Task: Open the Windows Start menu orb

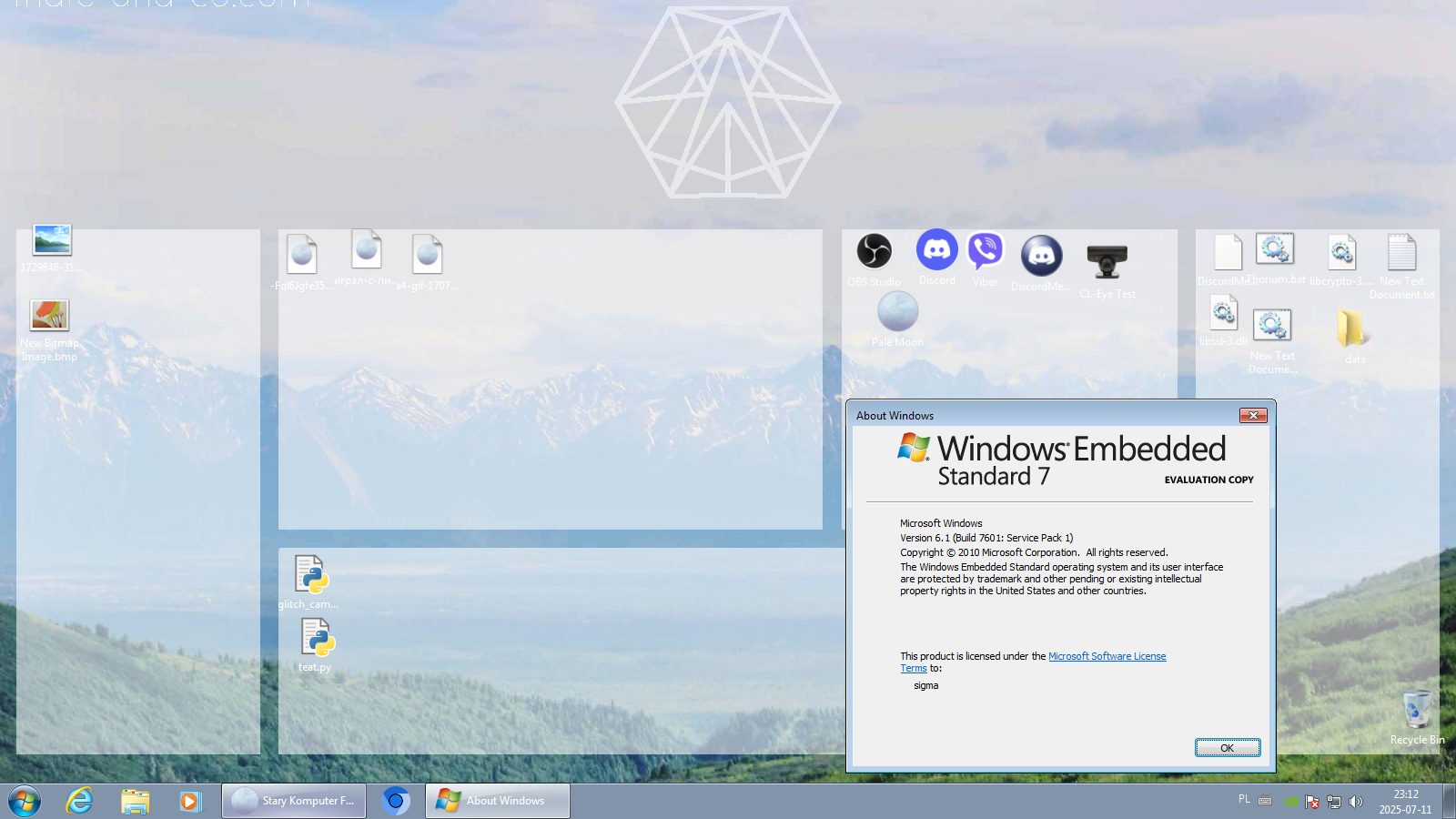Action: 25,801
